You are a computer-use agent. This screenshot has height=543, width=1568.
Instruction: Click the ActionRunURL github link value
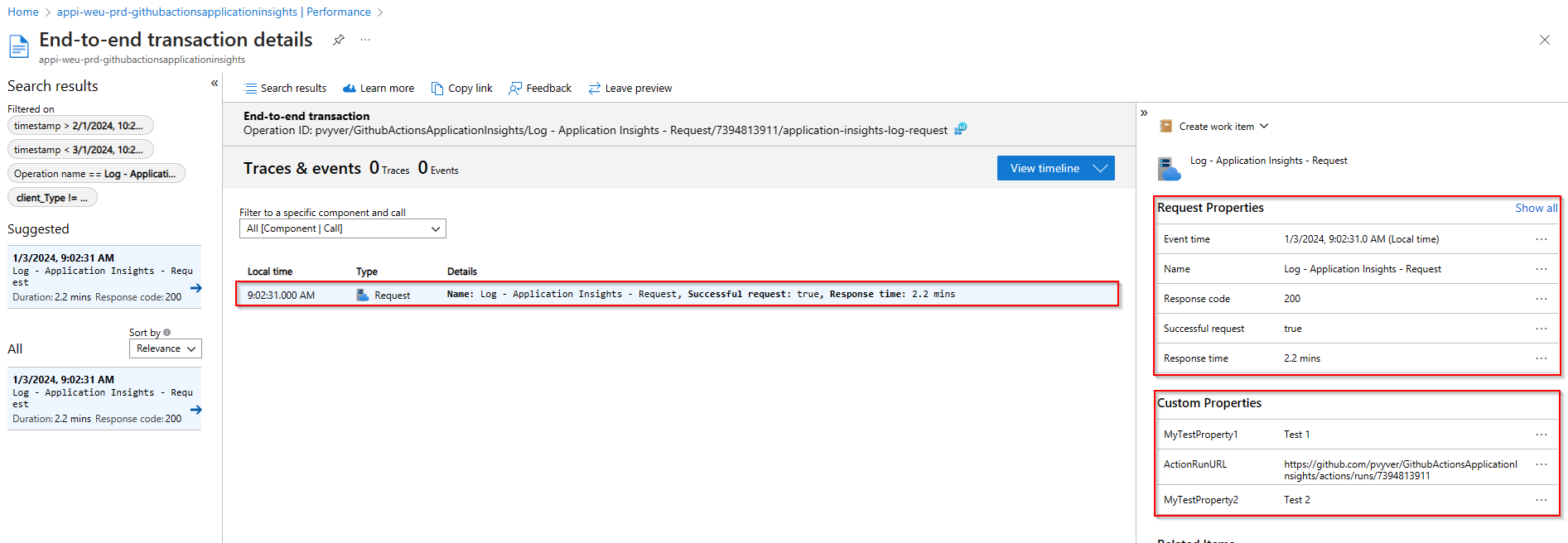pos(1401,470)
